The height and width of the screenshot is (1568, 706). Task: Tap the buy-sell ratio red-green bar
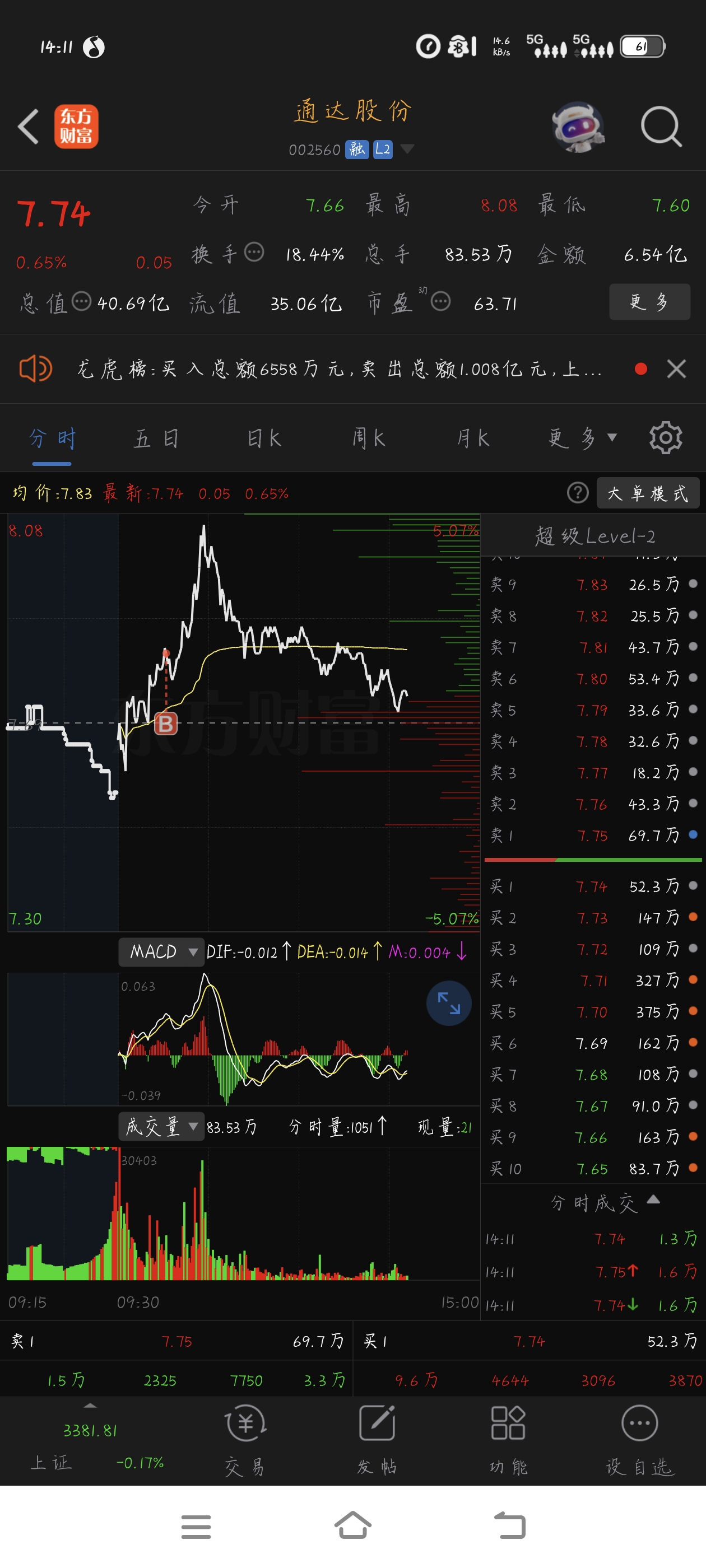tap(593, 860)
